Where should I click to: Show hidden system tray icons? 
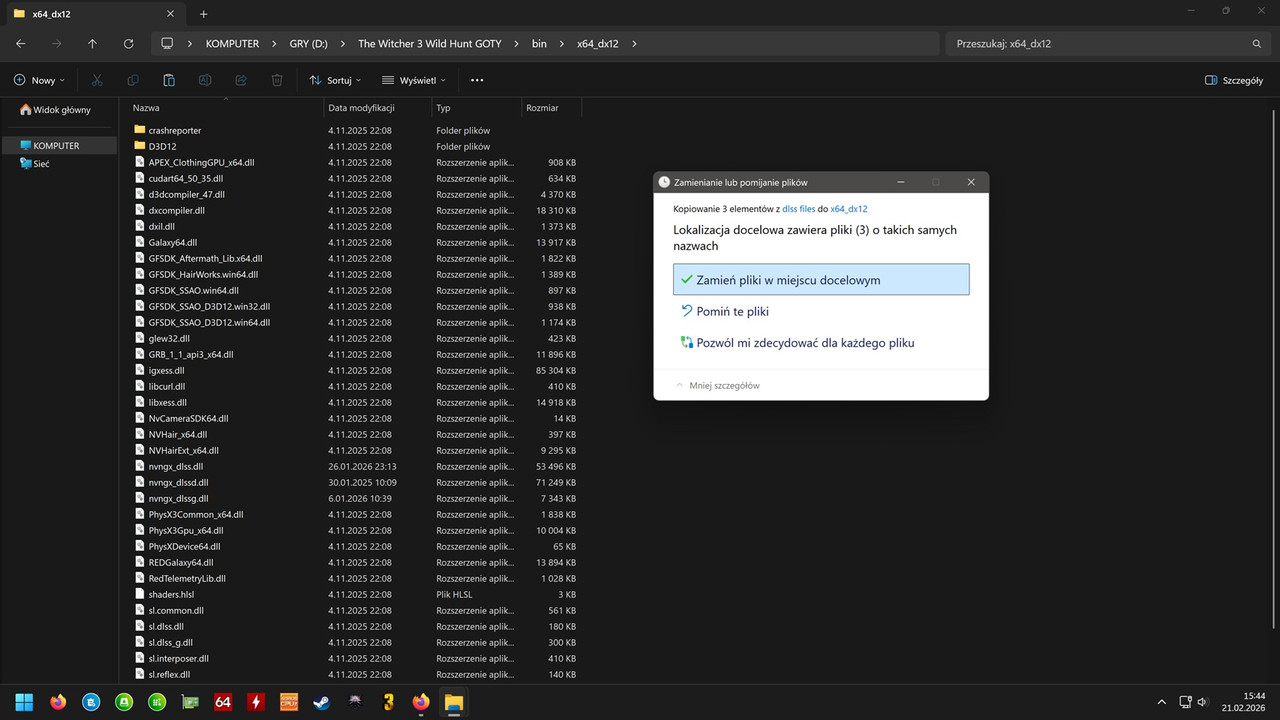point(1161,702)
